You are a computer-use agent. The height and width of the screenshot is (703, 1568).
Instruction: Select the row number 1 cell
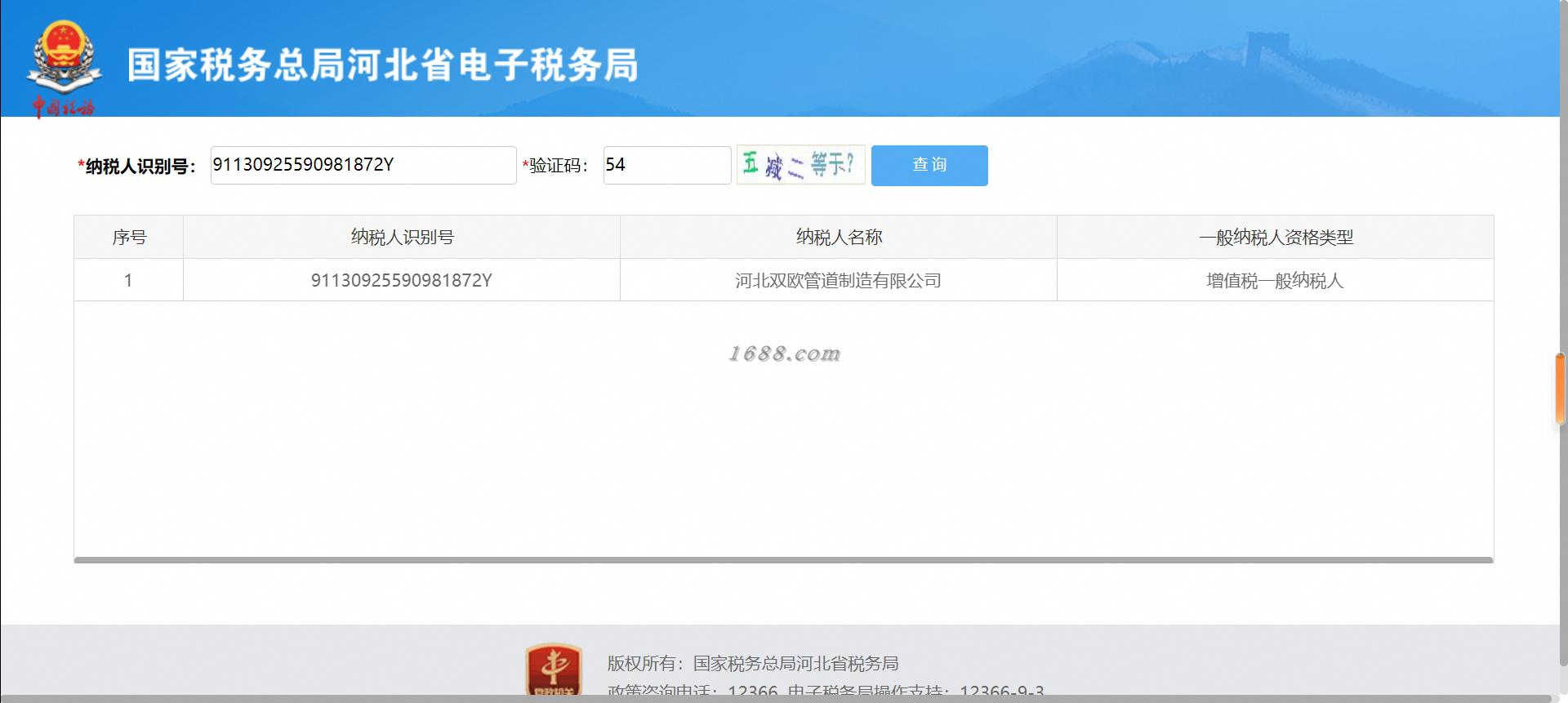129,280
